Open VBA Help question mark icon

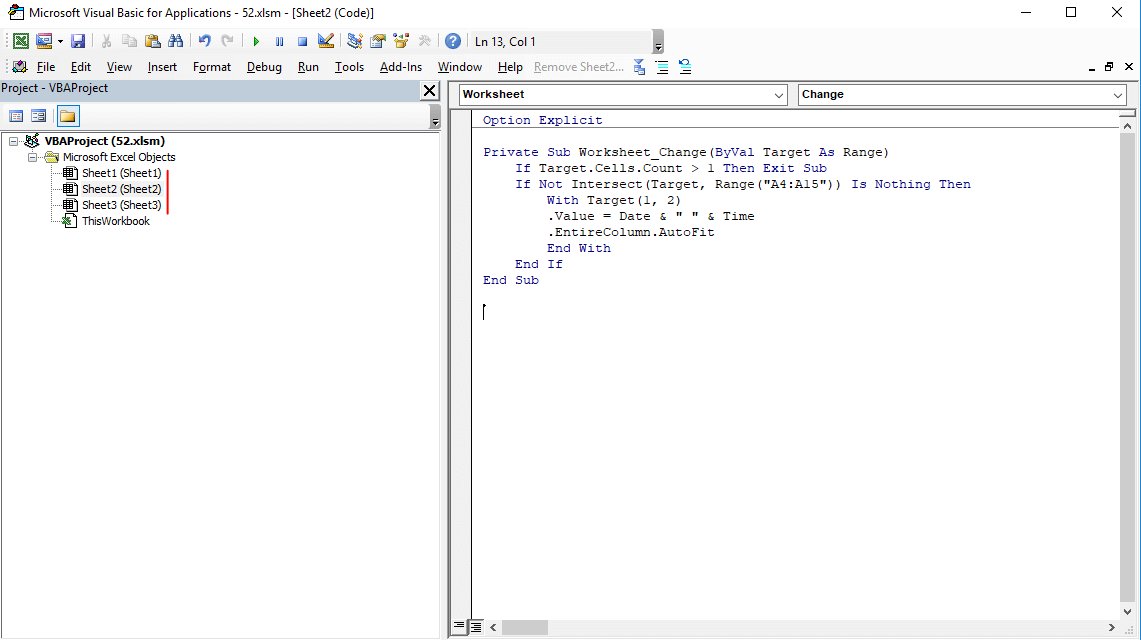point(453,41)
